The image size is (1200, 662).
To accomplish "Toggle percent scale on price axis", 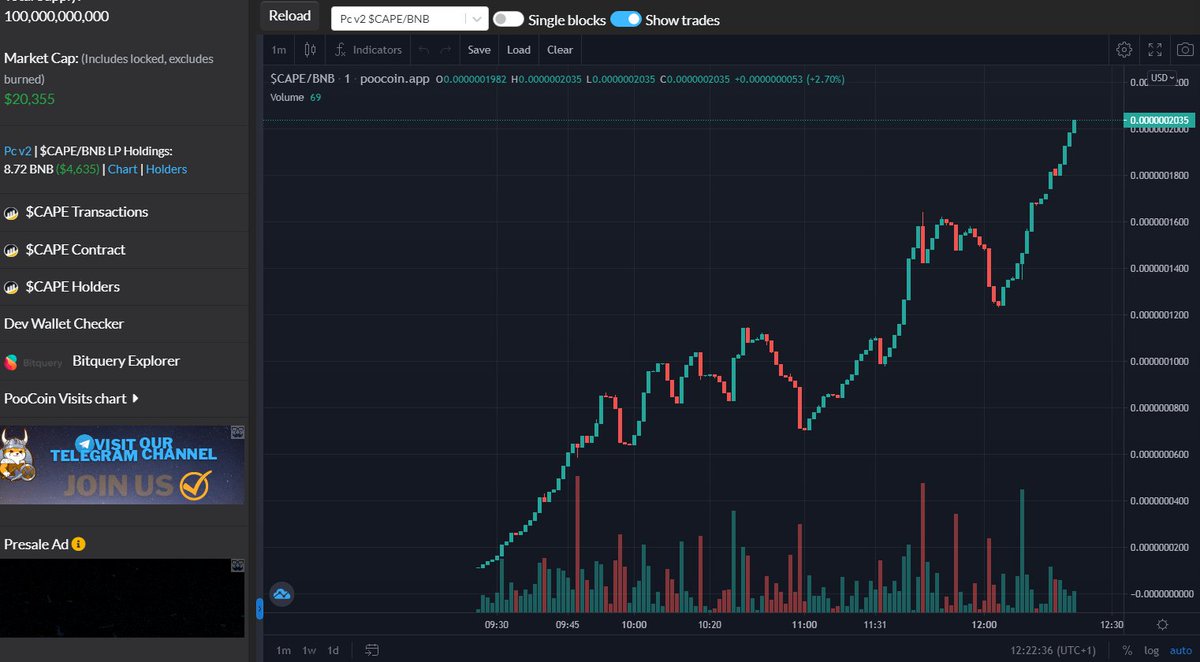I will (x=1127, y=650).
